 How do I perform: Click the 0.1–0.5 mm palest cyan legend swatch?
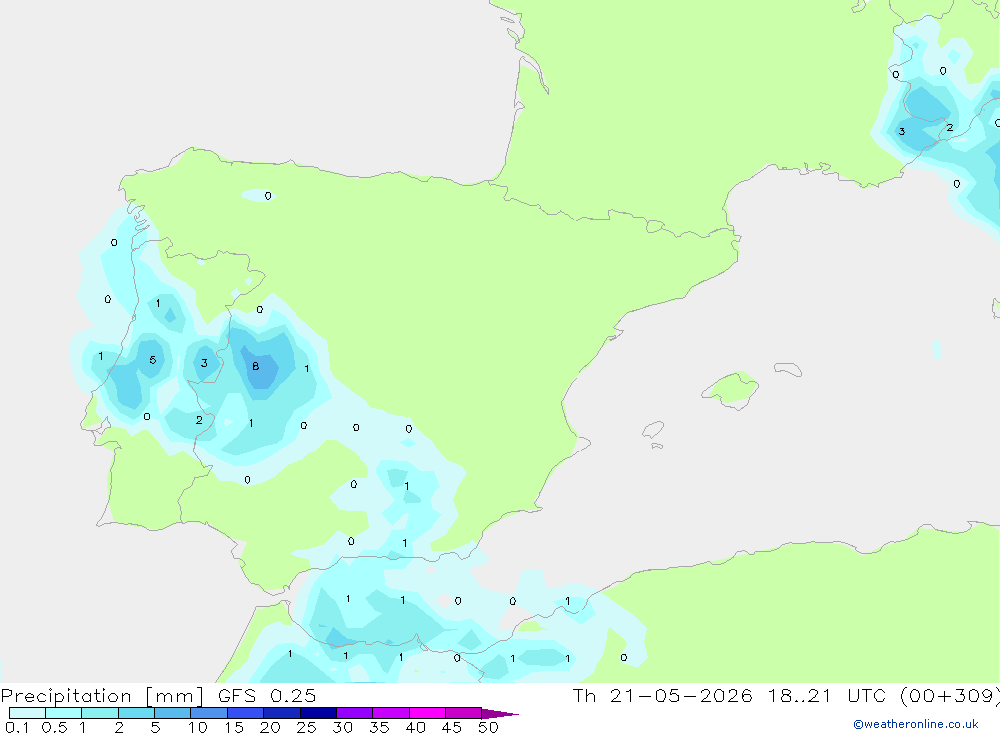tap(27, 713)
